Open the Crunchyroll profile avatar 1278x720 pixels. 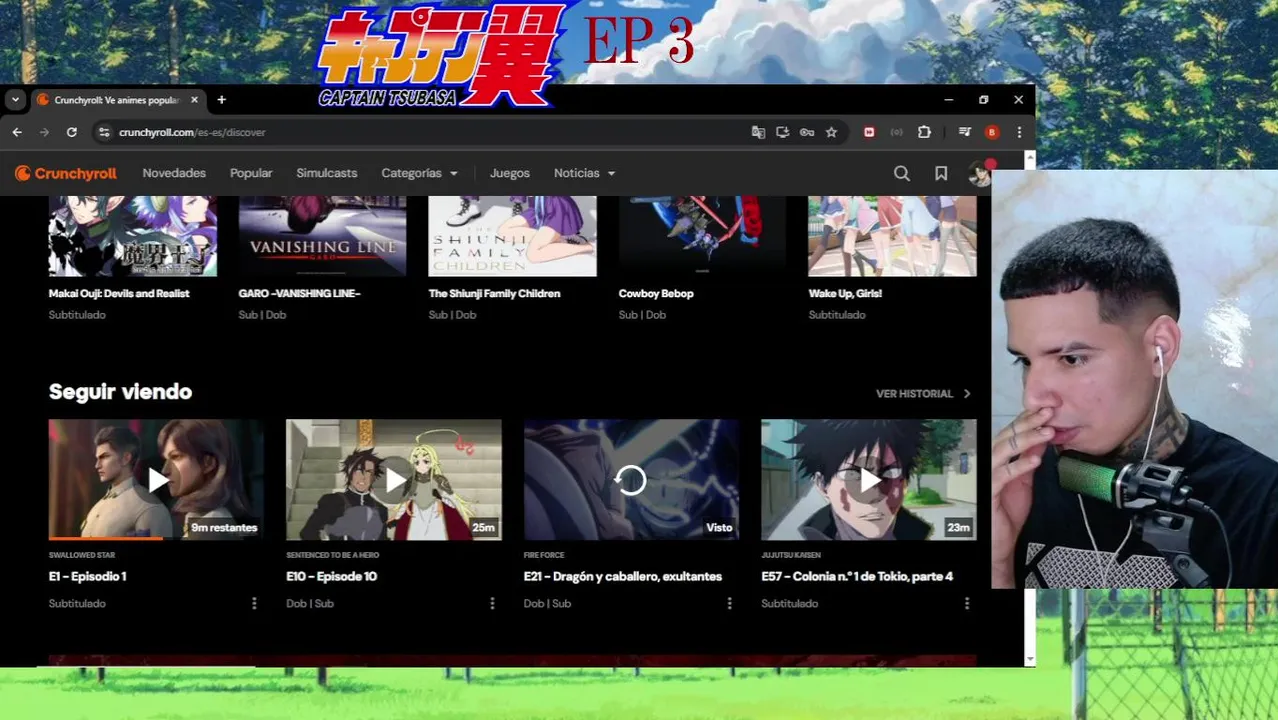(x=980, y=173)
